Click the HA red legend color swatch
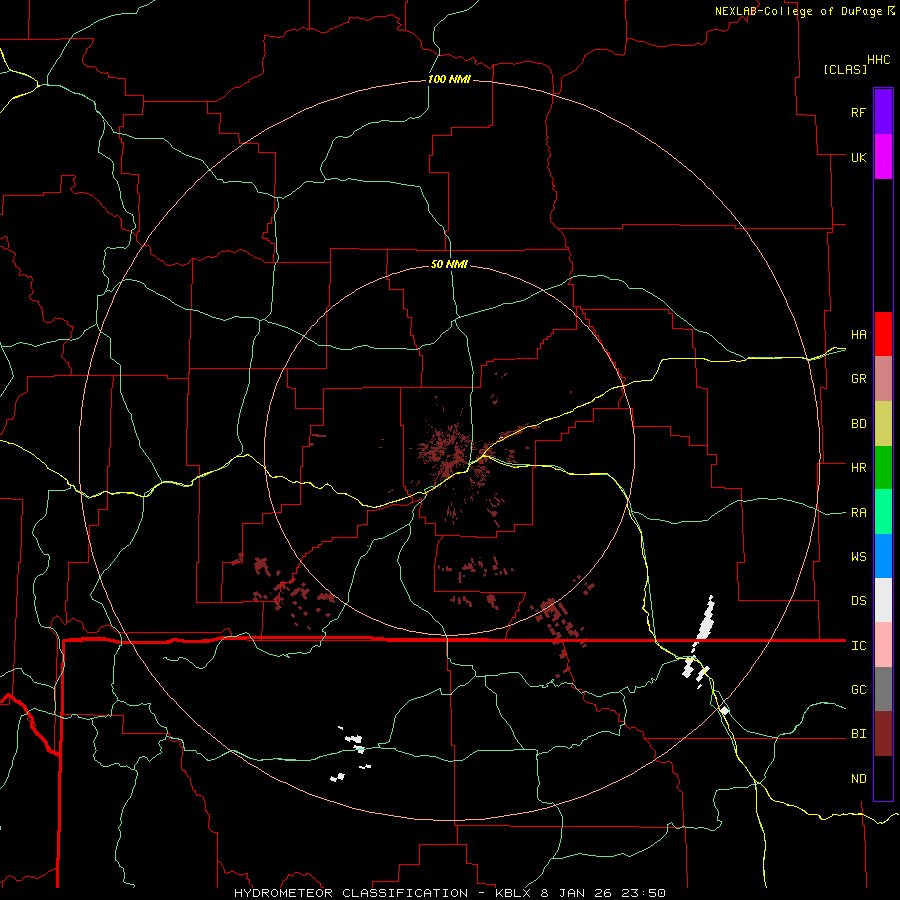The image size is (900, 900). (883, 334)
